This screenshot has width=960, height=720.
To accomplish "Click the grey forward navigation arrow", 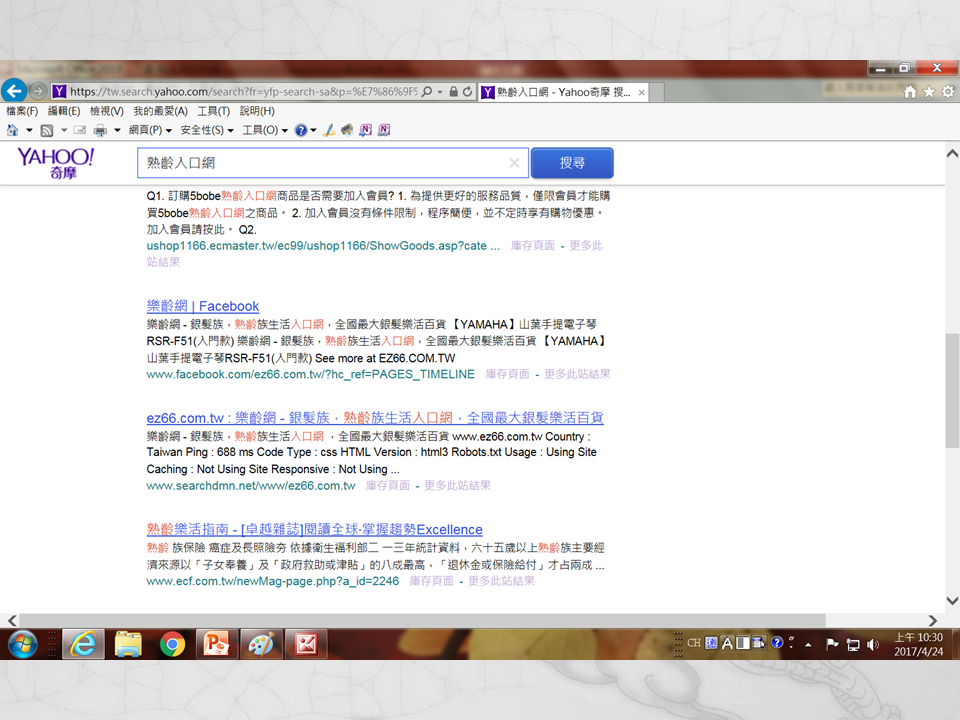I will (x=38, y=91).
